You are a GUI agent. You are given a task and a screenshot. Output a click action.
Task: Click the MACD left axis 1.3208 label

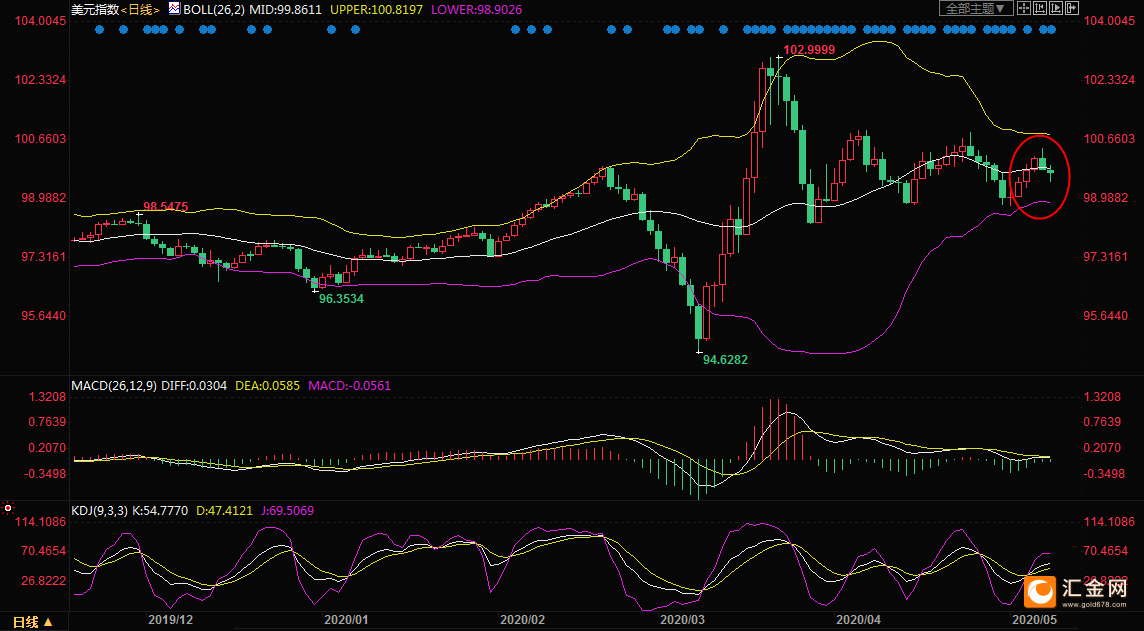point(48,397)
